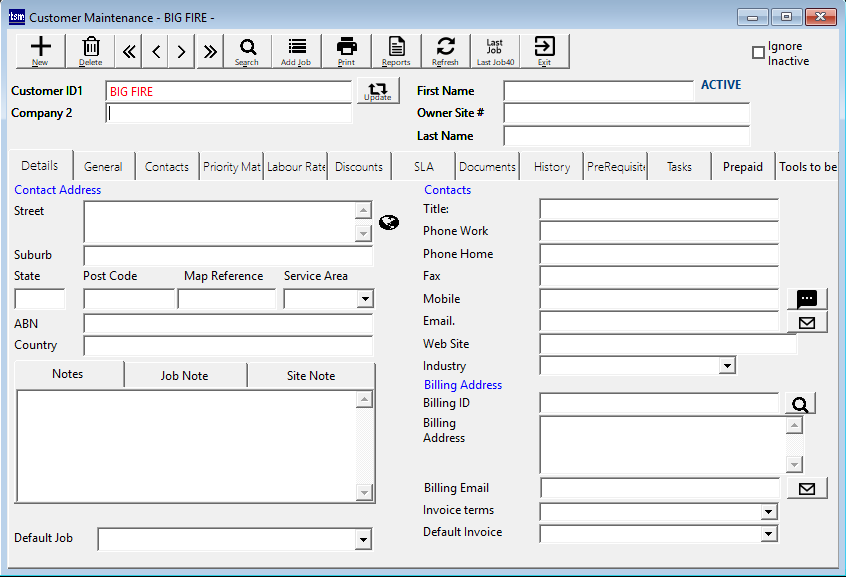Expand the Industry dropdown
Image resolution: width=846 pixels, height=577 pixels.
(x=729, y=365)
